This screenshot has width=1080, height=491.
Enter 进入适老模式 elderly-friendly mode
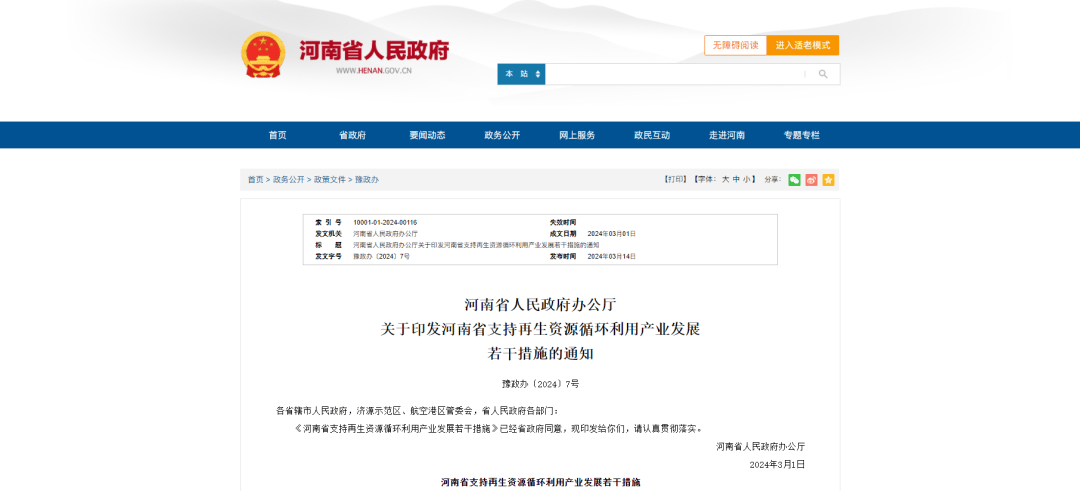[x=803, y=45]
